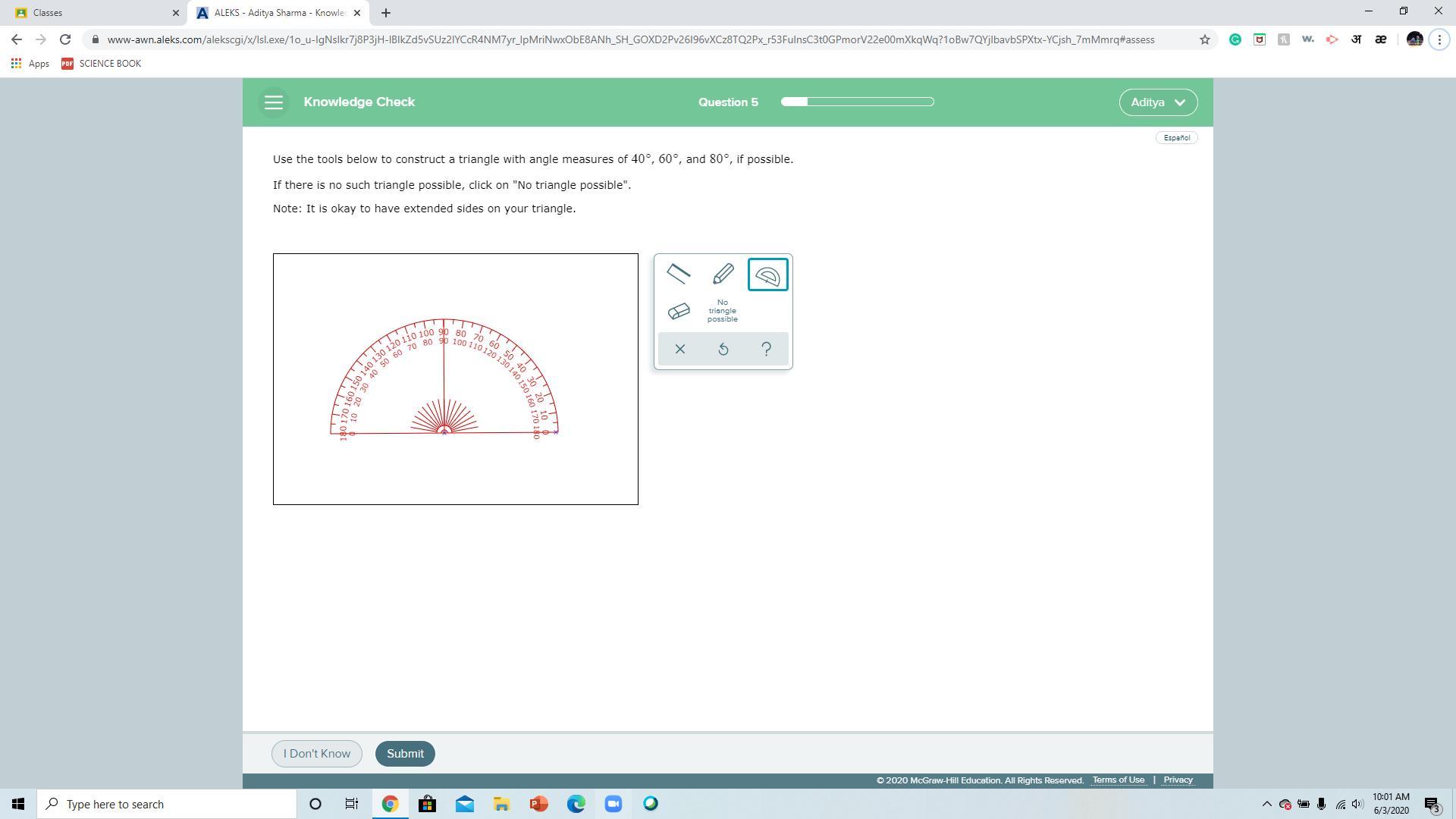The width and height of the screenshot is (1456, 819).
Task: Toggle the protractor tool
Action: click(x=767, y=275)
